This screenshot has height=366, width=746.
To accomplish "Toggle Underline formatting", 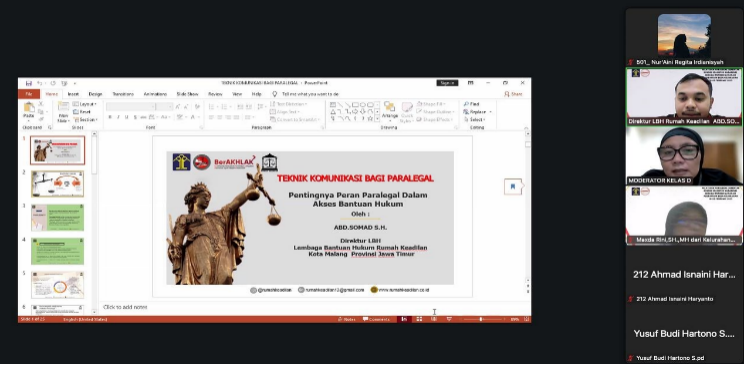I will [127, 117].
